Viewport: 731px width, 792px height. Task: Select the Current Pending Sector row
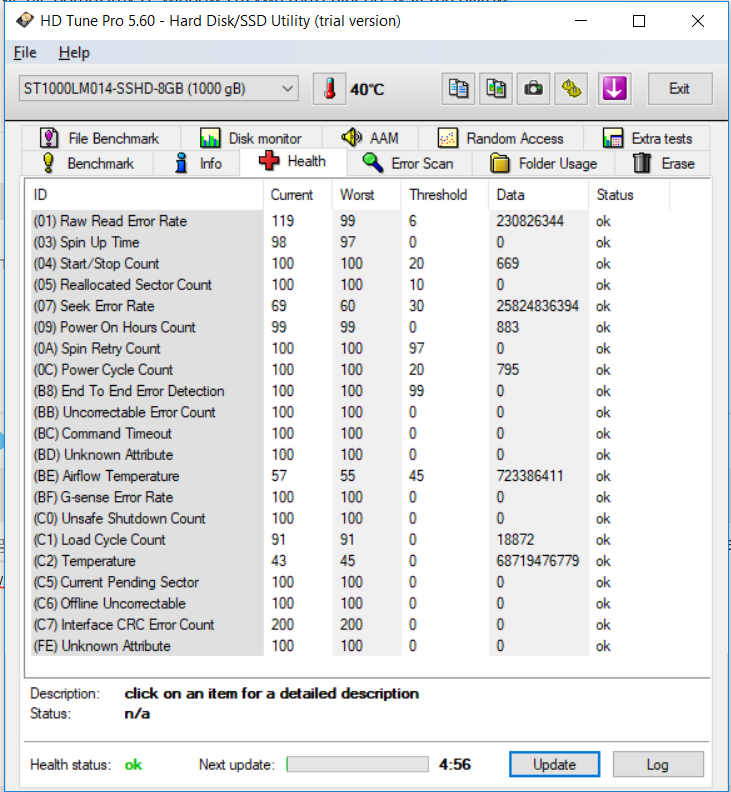(350, 582)
